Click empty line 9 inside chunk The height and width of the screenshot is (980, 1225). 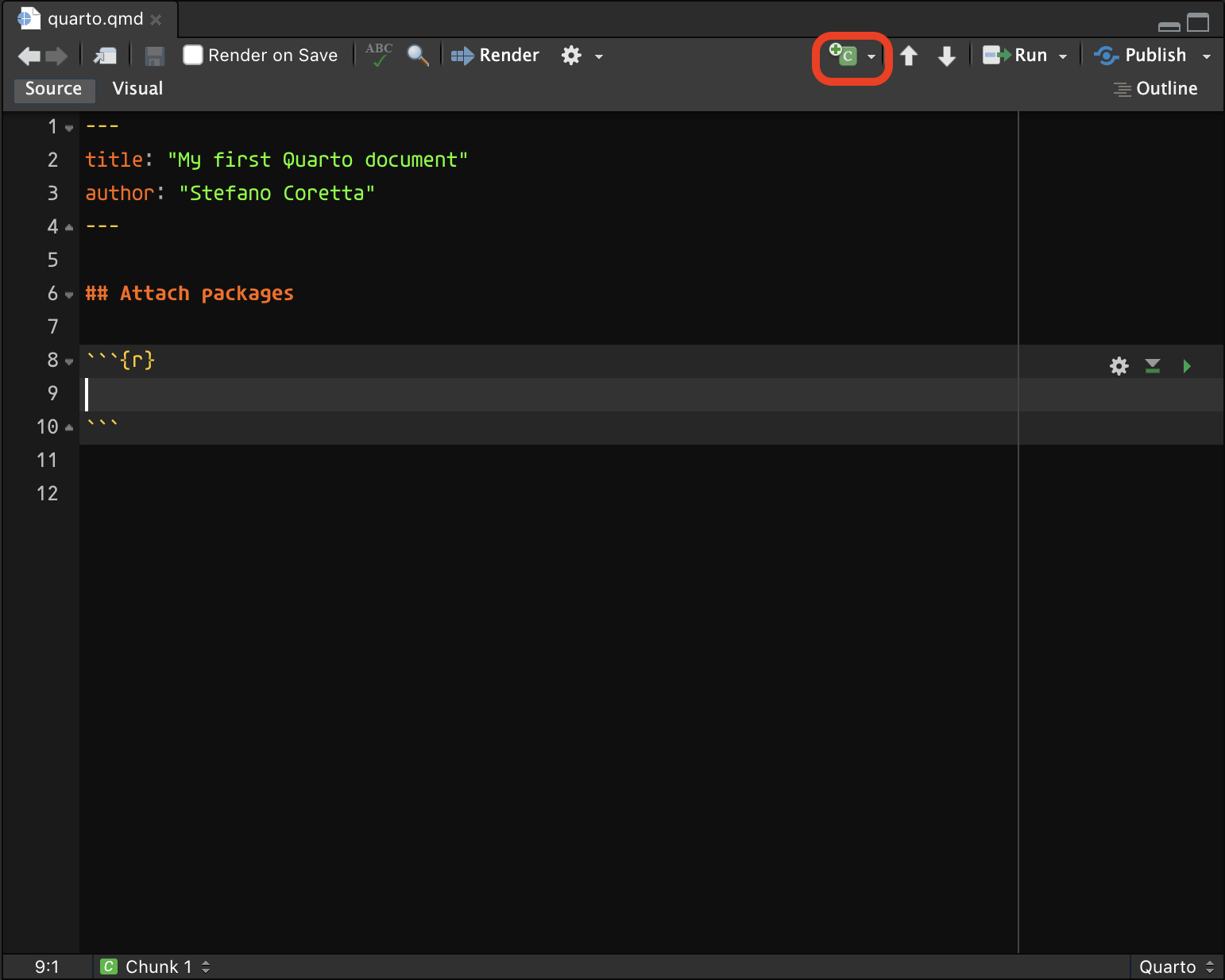pyautogui.click(x=651, y=394)
